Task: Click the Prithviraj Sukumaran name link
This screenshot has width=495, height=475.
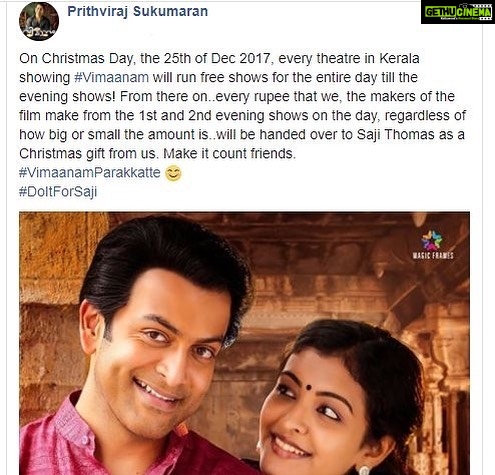Action: (x=138, y=11)
